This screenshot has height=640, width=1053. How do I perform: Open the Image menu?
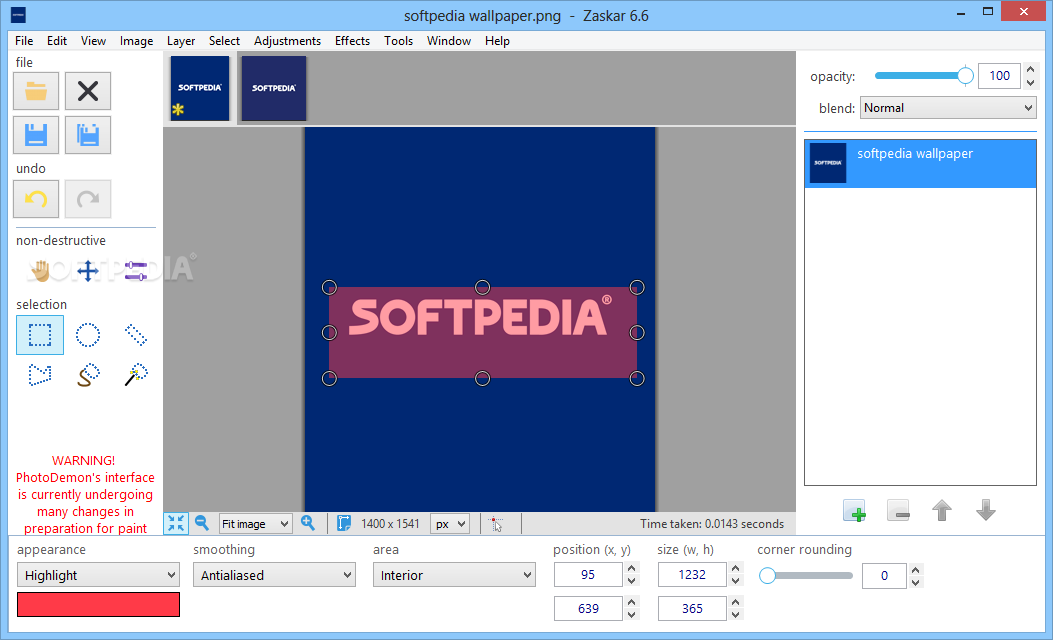(x=136, y=41)
